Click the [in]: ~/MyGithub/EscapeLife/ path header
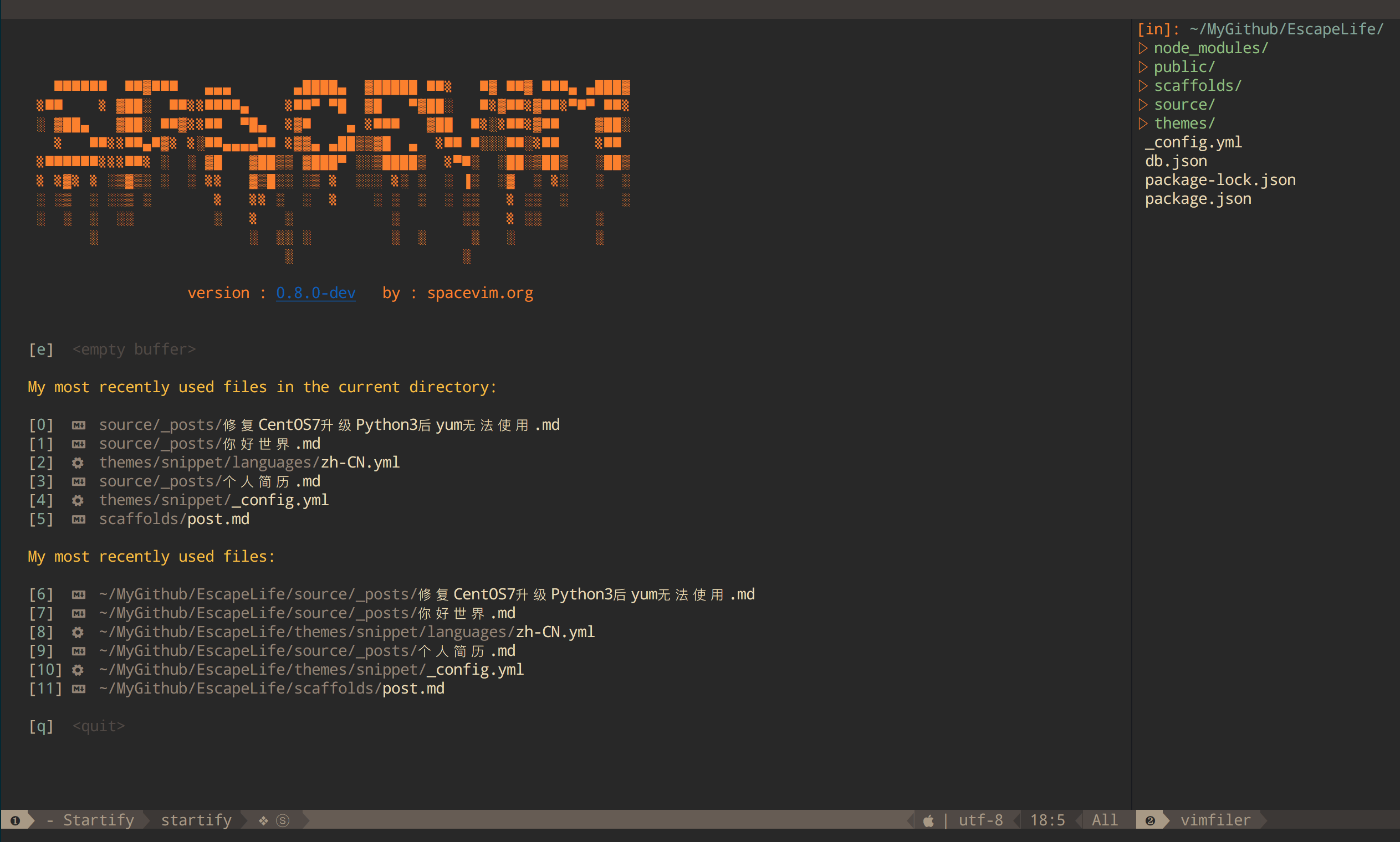The width and height of the screenshot is (1400, 842). pyautogui.click(x=1260, y=29)
